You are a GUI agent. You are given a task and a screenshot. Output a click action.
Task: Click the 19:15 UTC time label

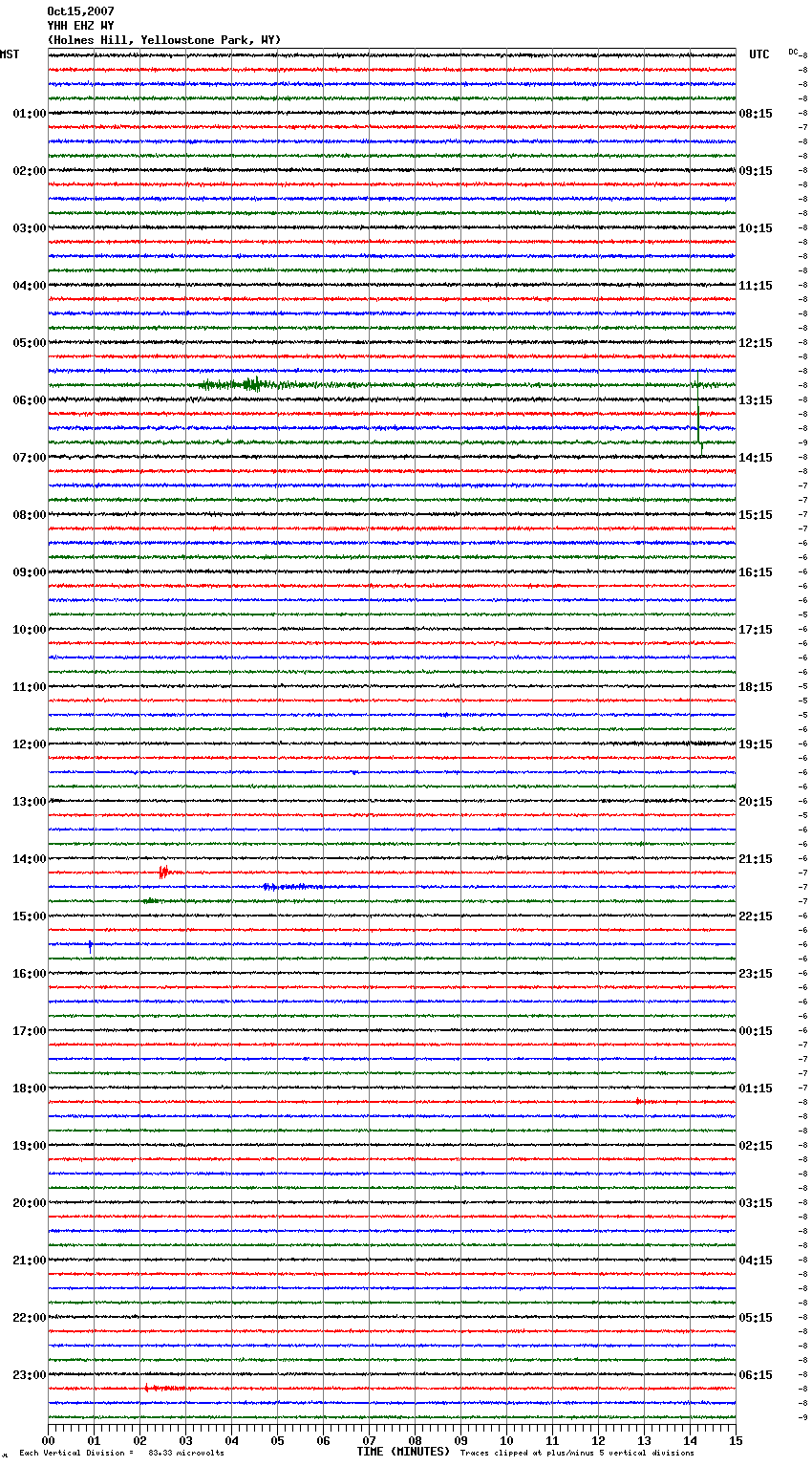[x=756, y=744]
